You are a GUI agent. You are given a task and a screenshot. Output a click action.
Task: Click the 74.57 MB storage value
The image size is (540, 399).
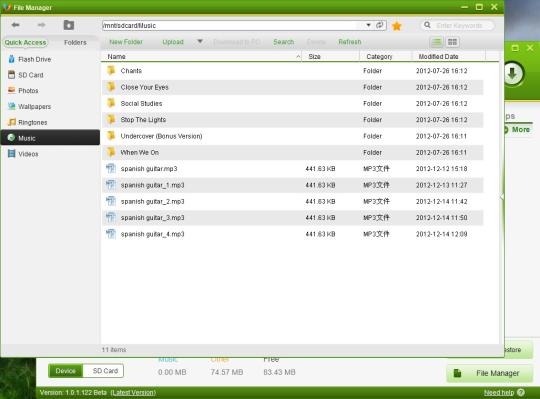point(227,372)
